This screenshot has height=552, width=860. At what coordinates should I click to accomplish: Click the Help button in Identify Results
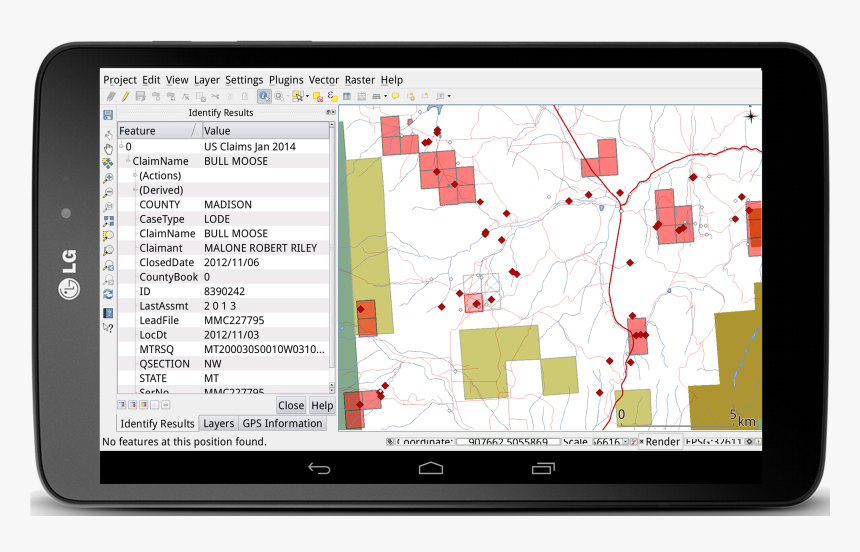pos(322,406)
